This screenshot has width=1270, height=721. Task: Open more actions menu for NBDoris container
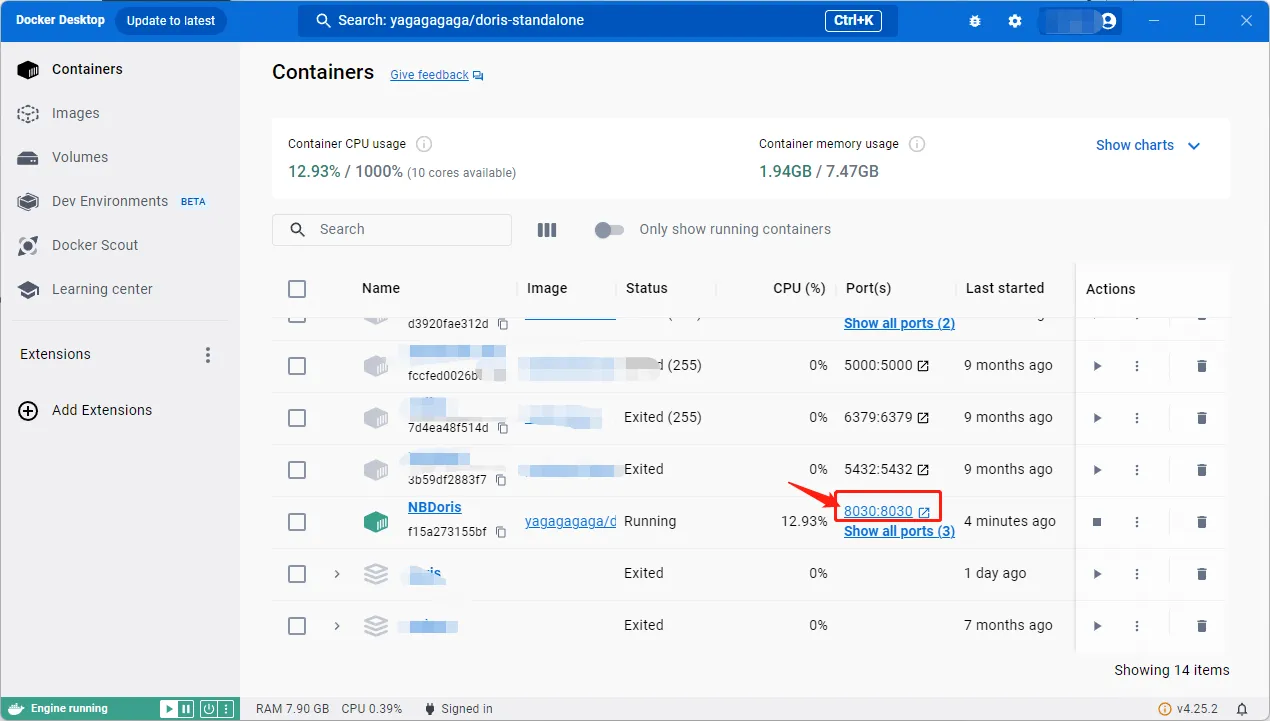1137,522
